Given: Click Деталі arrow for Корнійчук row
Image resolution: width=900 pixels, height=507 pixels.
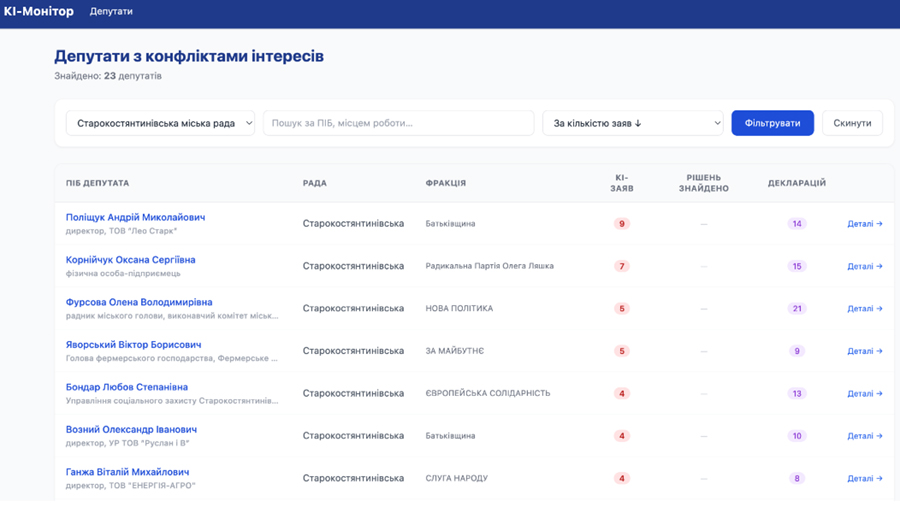Looking at the screenshot, I should [865, 266].
